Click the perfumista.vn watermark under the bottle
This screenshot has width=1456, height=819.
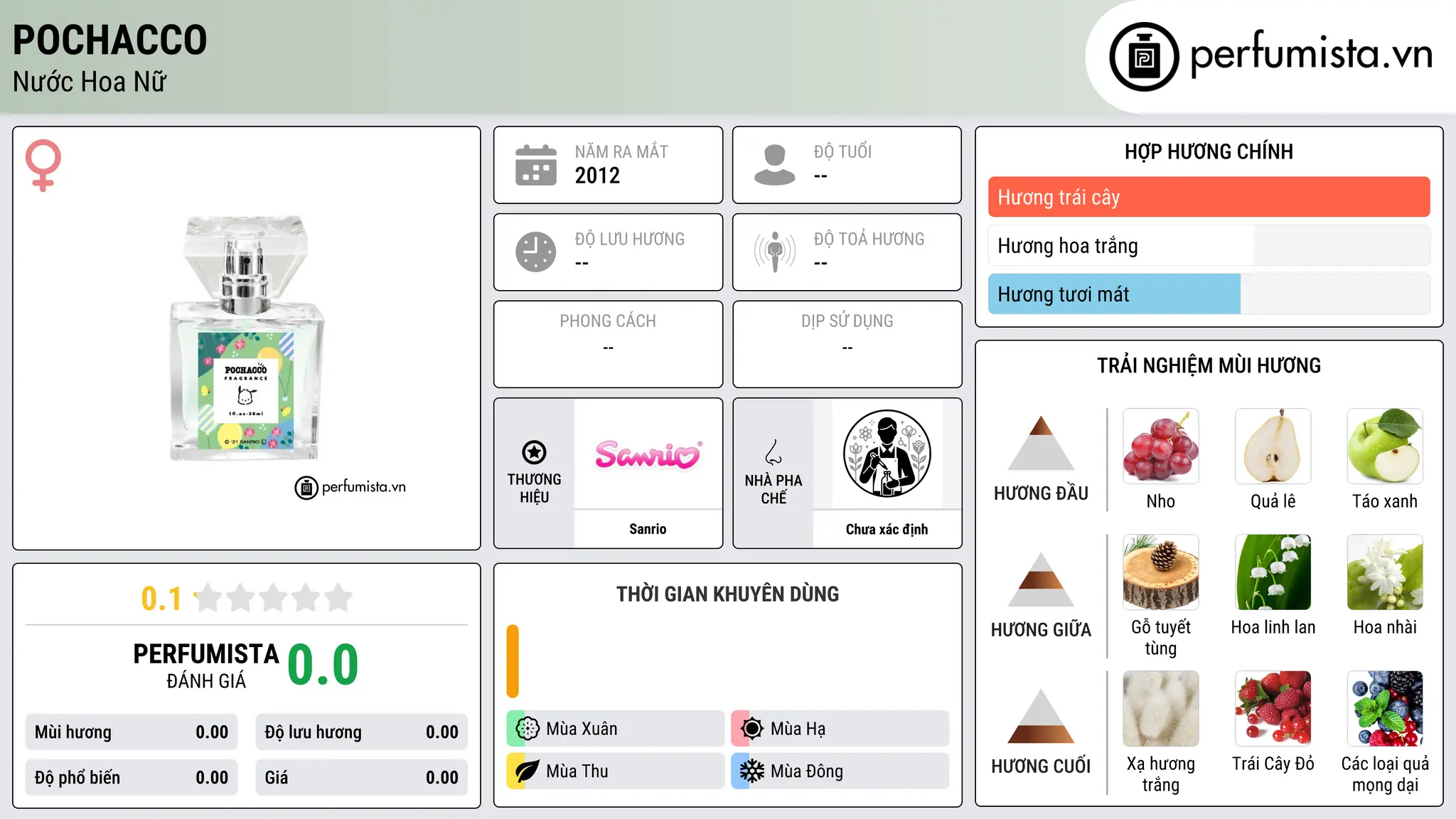pos(350,487)
